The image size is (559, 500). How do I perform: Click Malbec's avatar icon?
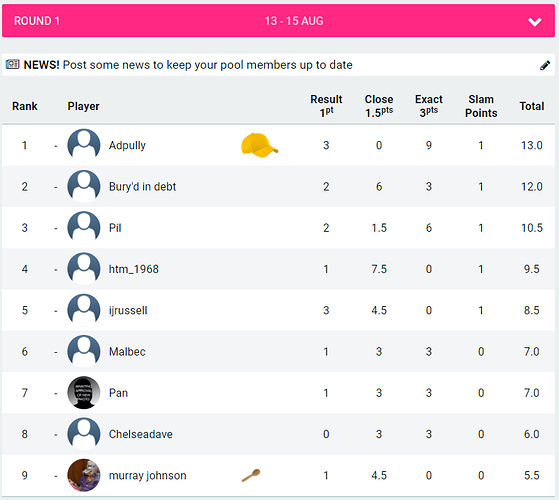tap(84, 351)
